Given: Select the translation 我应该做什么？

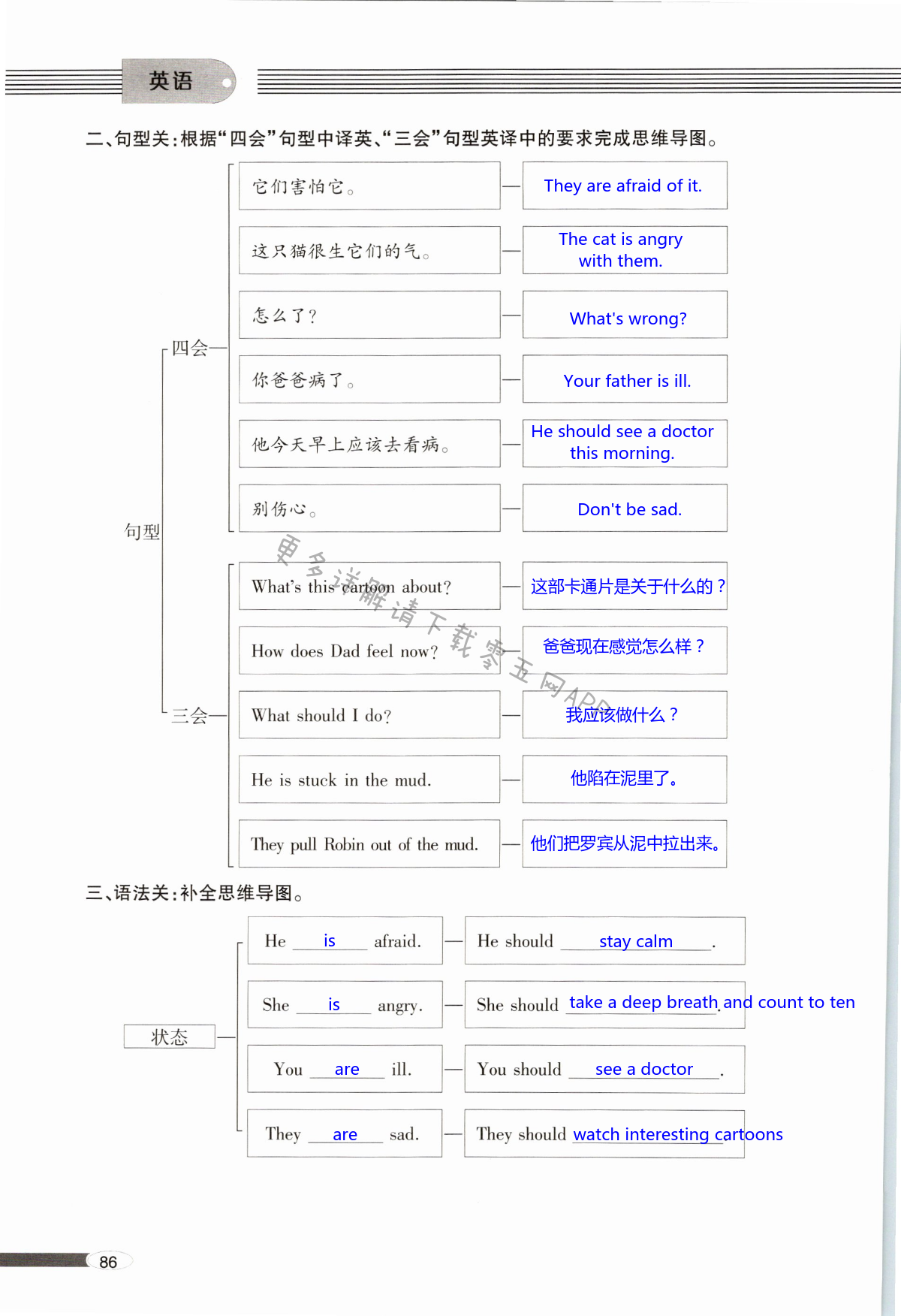Looking at the screenshot, I should (x=623, y=714).
